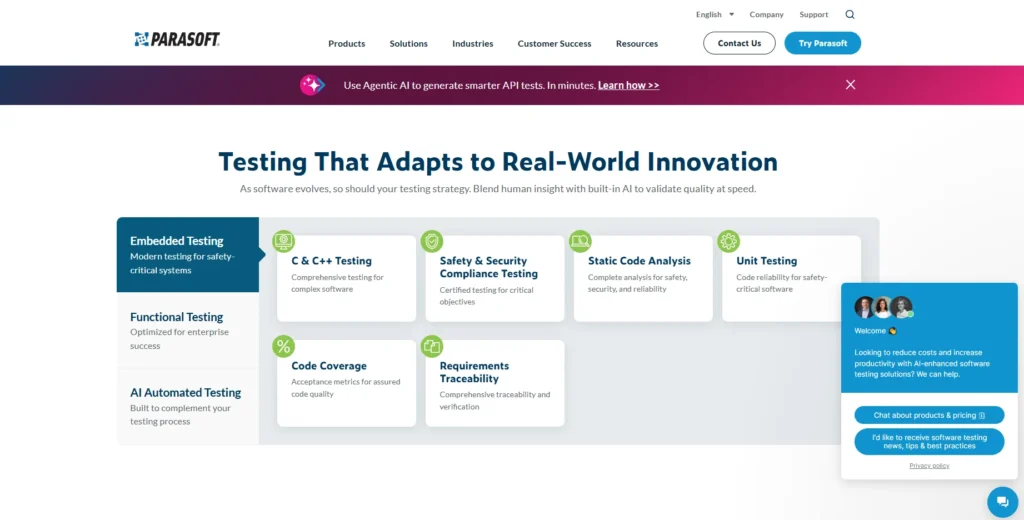Go to the Support link
Image resolution: width=1024 pixels, height=520 pixels.
coord(814,14)
